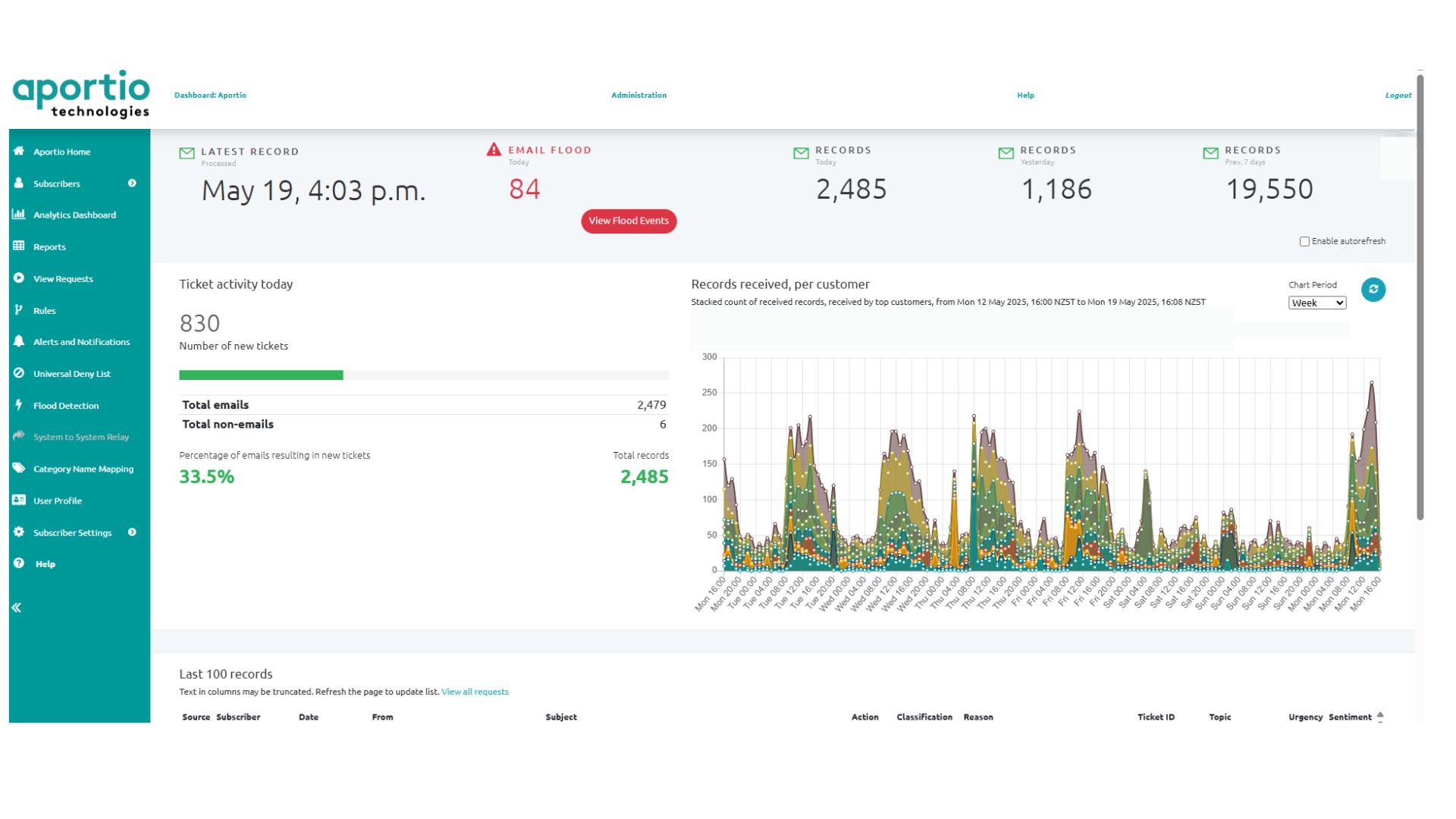
Task: Collapse the sidebar with double-chevron icon
Action: [x=17, y=607]
